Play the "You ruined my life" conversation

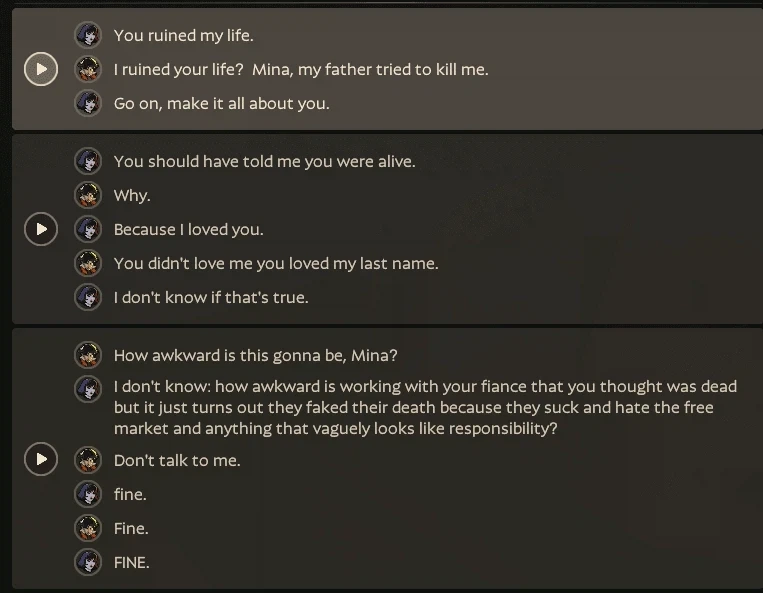[x=41, y=69]
